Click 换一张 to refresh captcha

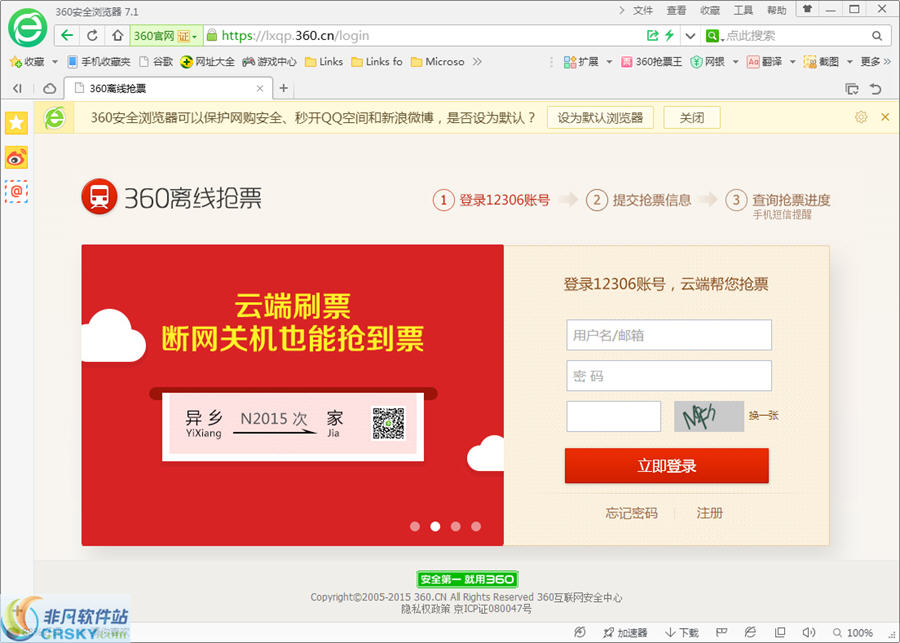click(x=763, y=416)
